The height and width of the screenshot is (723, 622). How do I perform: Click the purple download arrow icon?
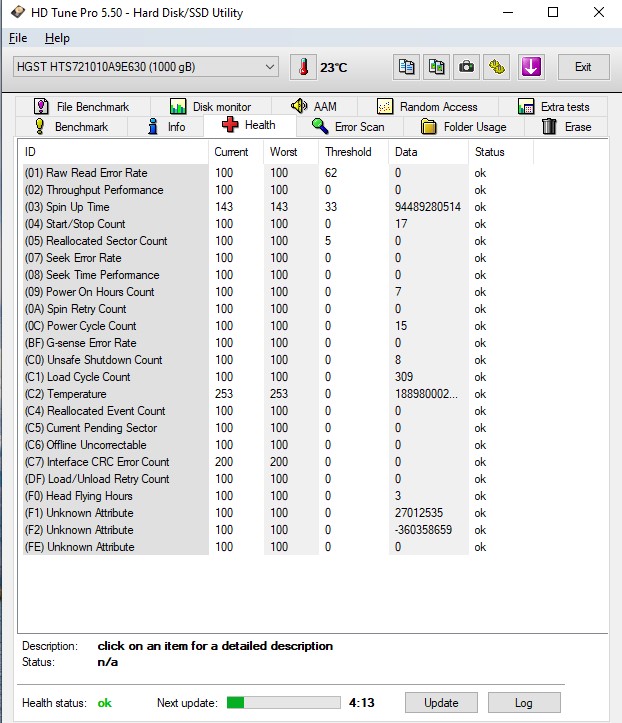click(x=531, y=67)
